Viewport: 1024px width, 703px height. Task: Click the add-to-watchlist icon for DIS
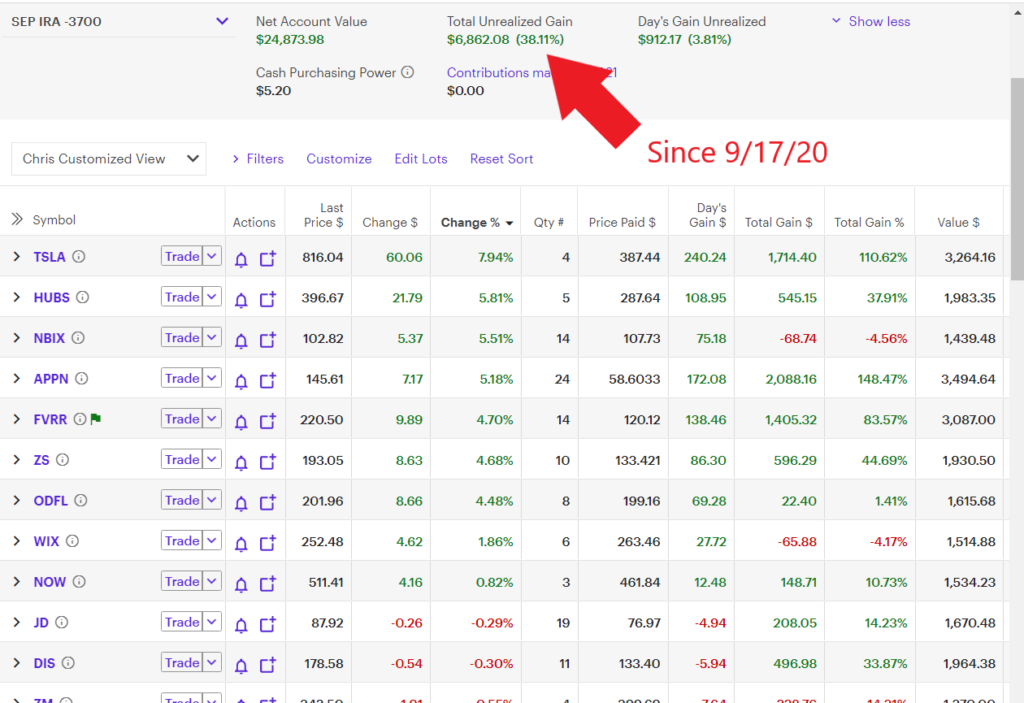(267, 664)
